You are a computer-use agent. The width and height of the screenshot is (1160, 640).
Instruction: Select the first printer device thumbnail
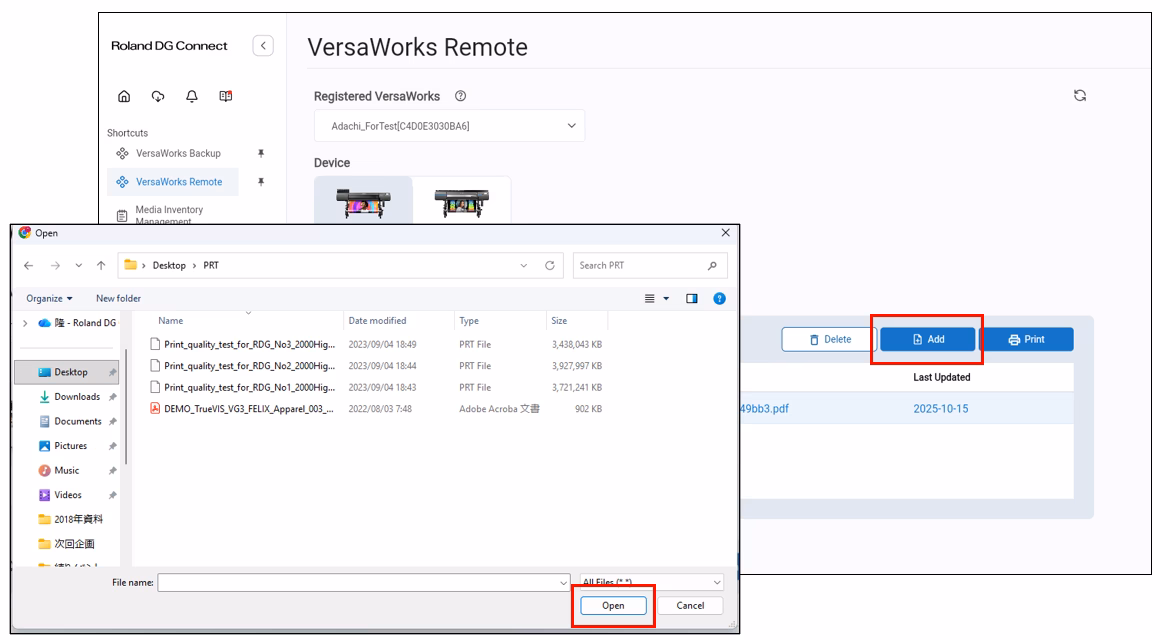pyautogui.click(x=363, y=200)
